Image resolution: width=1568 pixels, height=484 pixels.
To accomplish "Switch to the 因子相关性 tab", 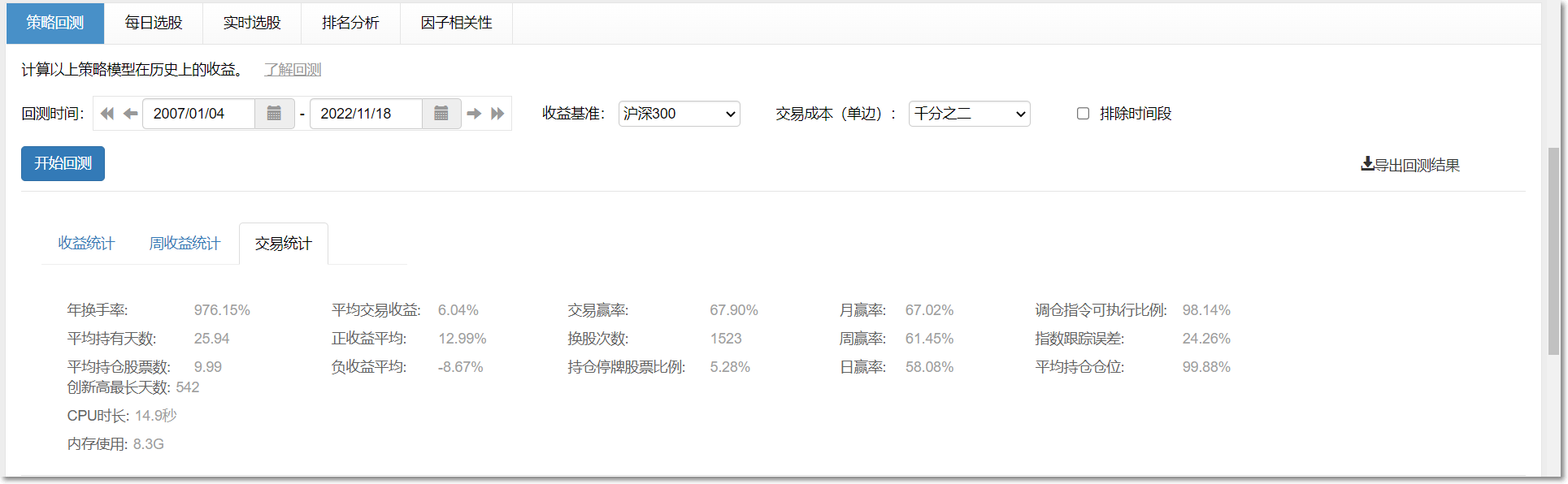I will point(456,23).
